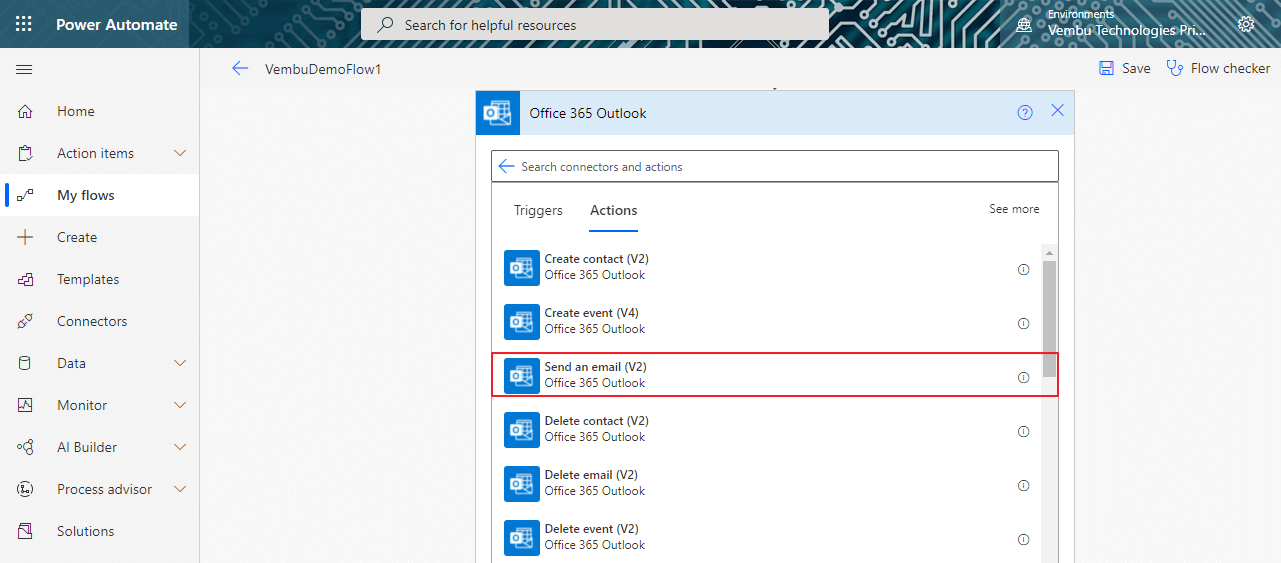Click the VembuDemoFlow1 flow title

(x=323, y=69)
